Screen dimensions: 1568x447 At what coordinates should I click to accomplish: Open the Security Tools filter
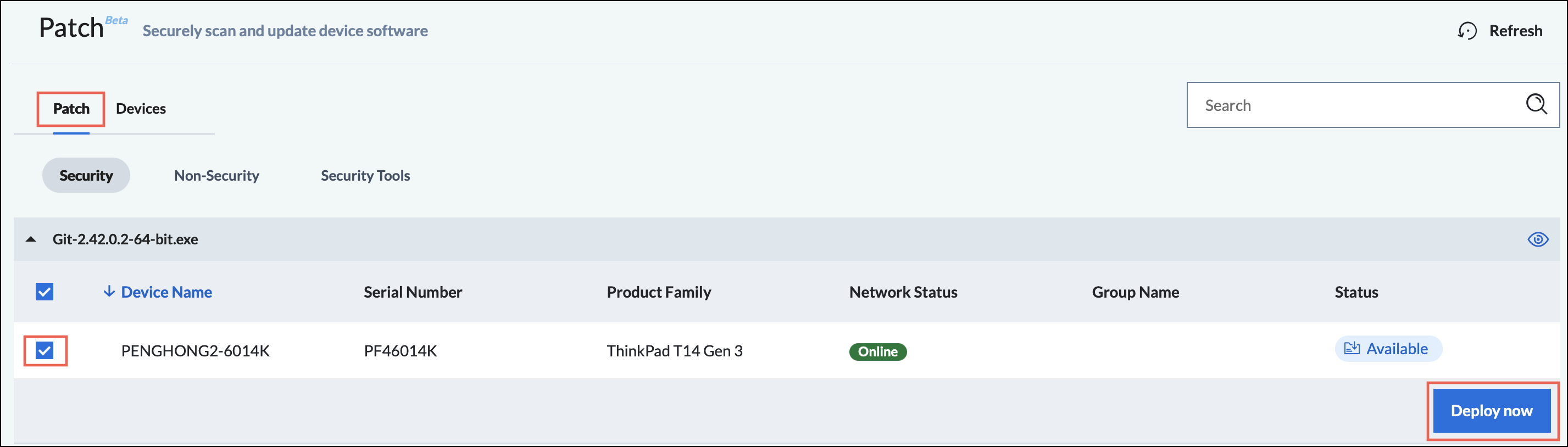[365, 175]
